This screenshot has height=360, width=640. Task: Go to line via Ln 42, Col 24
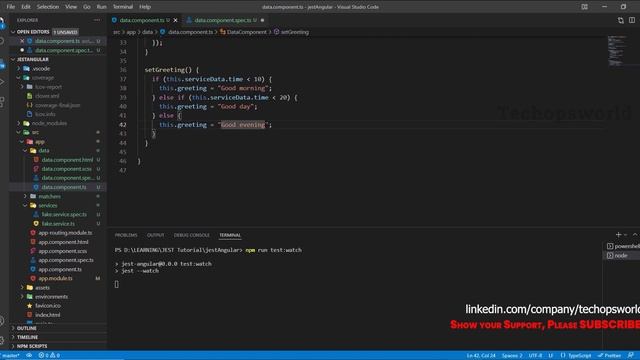point(481,356)
